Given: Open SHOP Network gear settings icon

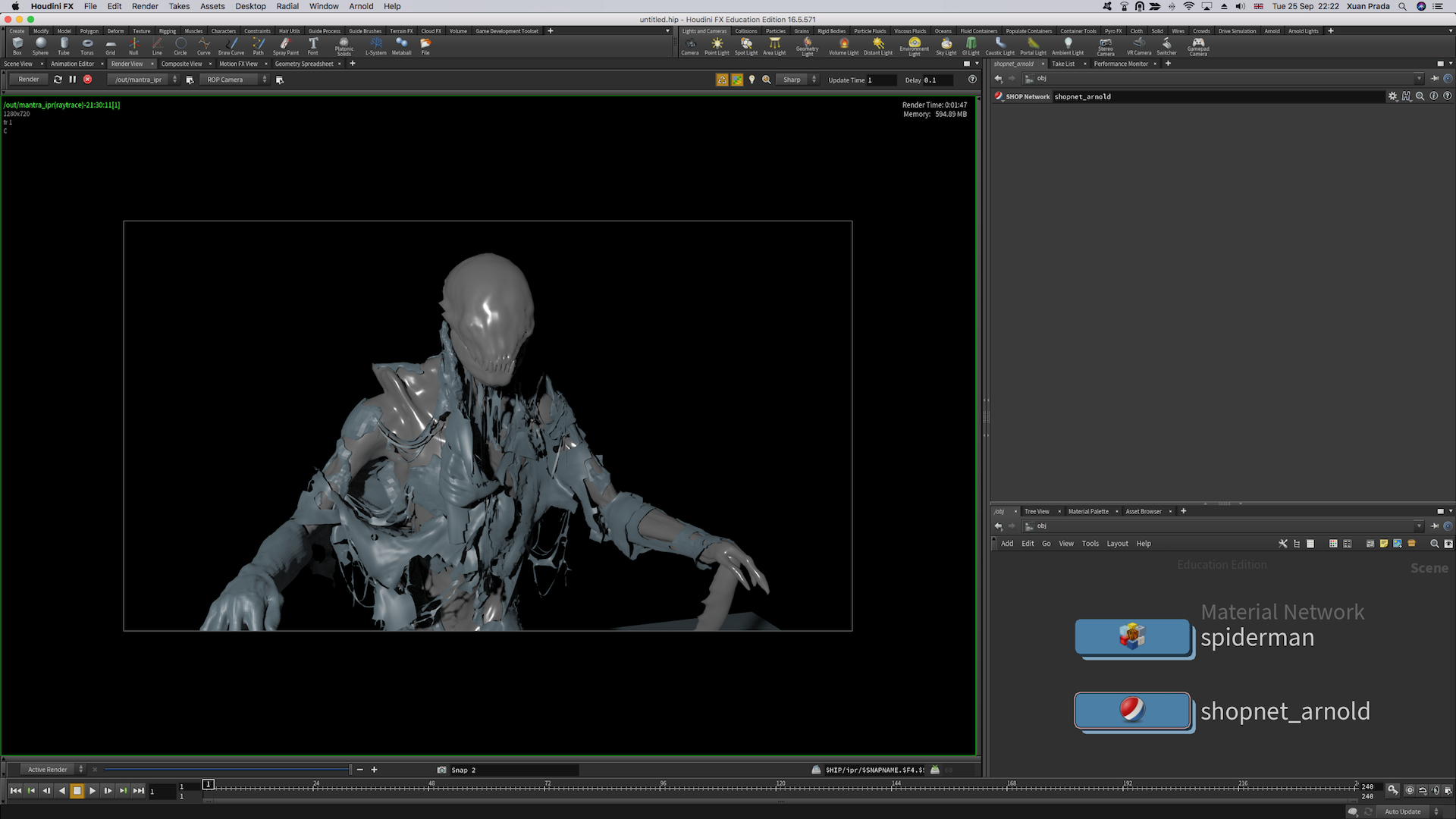Looking at the screenshot, I should pyautogui.click(x=1392, y=96).
